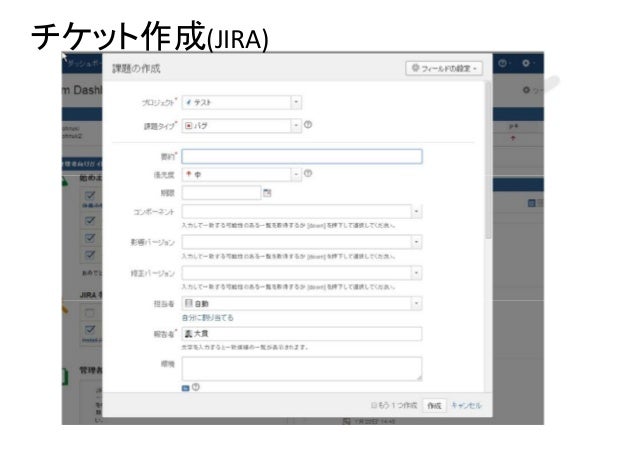Expand the 優先度 dropdown arrow

pos(296,175)
